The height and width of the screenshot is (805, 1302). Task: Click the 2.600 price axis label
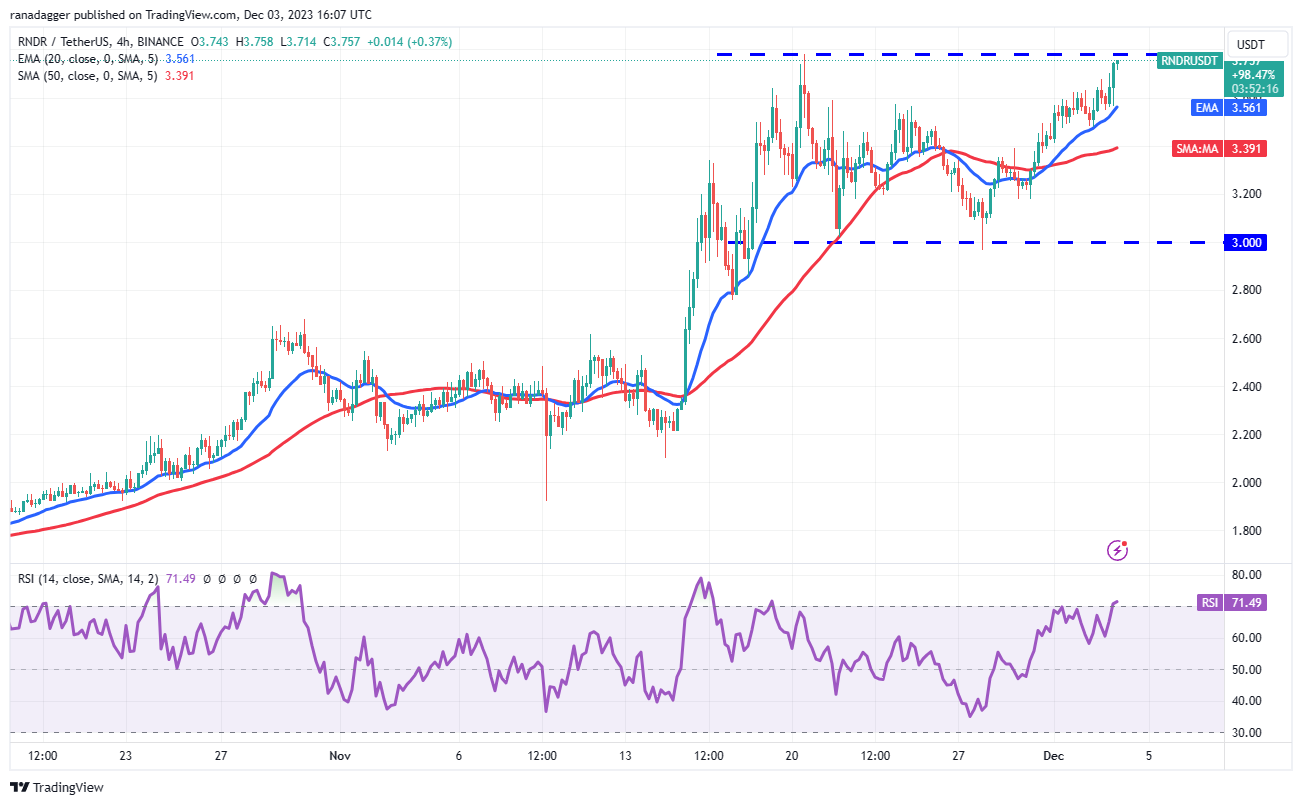(x=1249, y=338)
